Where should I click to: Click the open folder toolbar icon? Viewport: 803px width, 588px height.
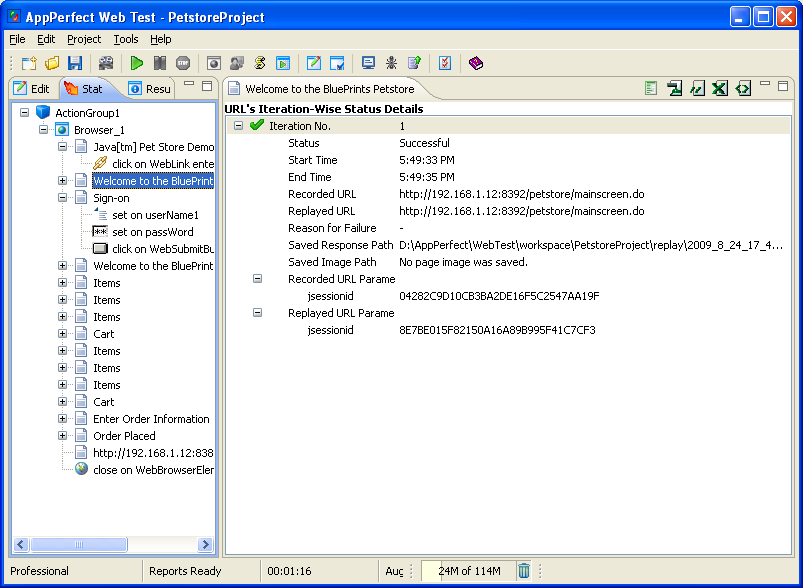point(52,63)
